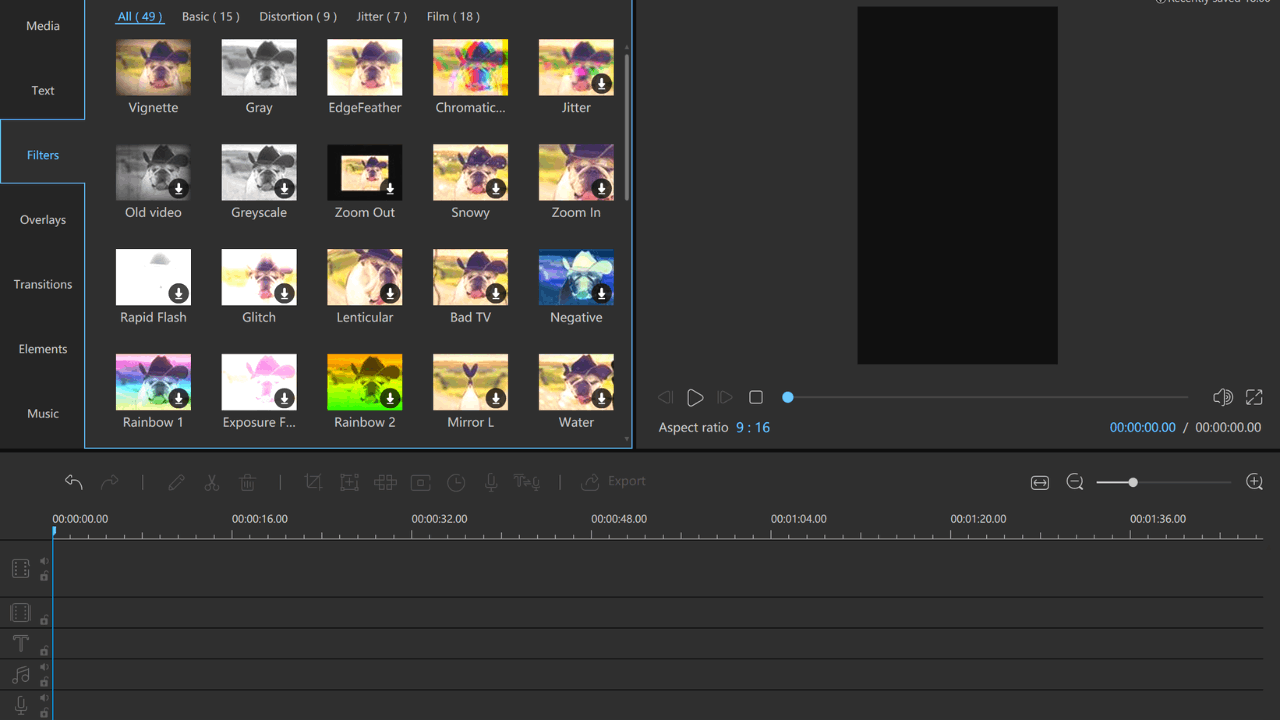Open the Text panel in sidebar
The height and width of the screenshot is (720, 1280).
click(x=43, y=90)
